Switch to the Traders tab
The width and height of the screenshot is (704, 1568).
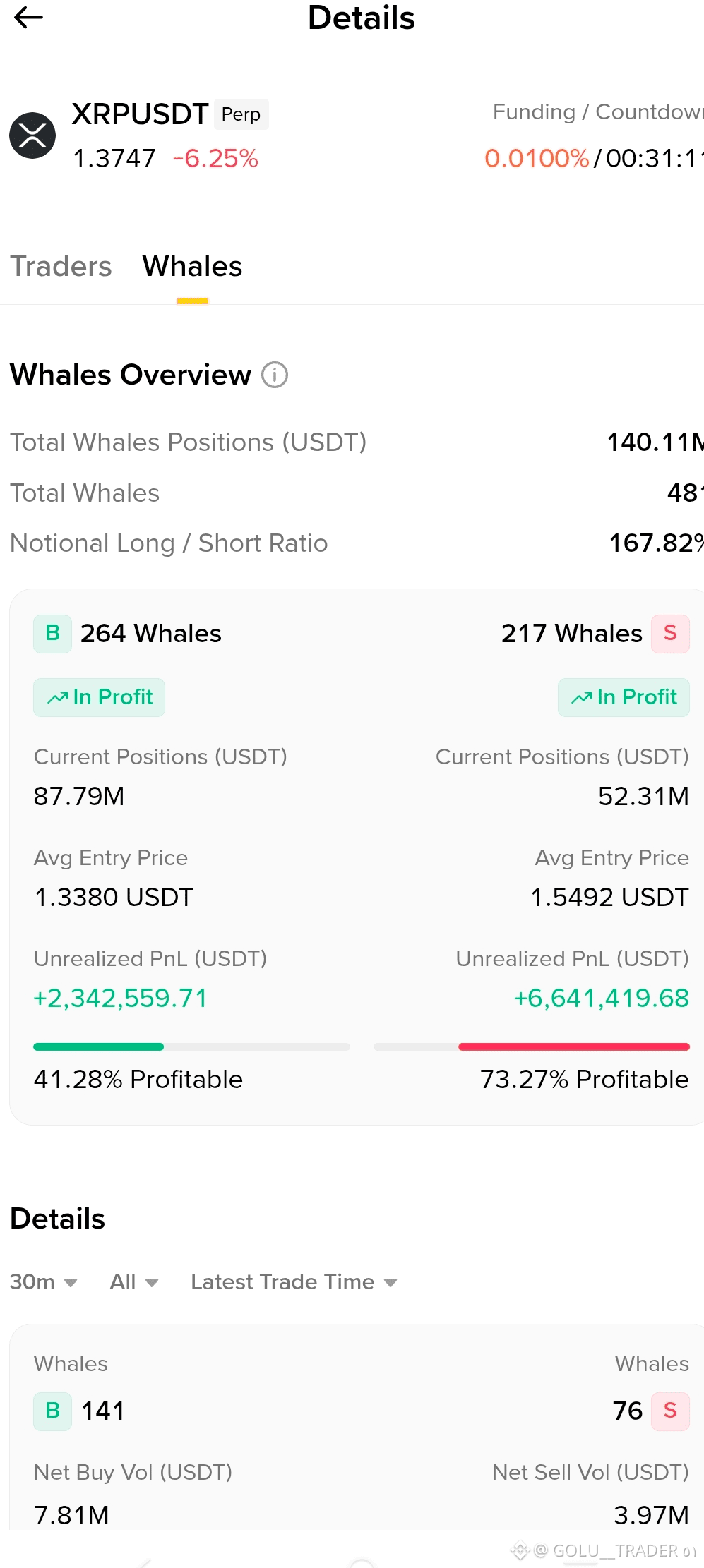(x=61, y=266)
